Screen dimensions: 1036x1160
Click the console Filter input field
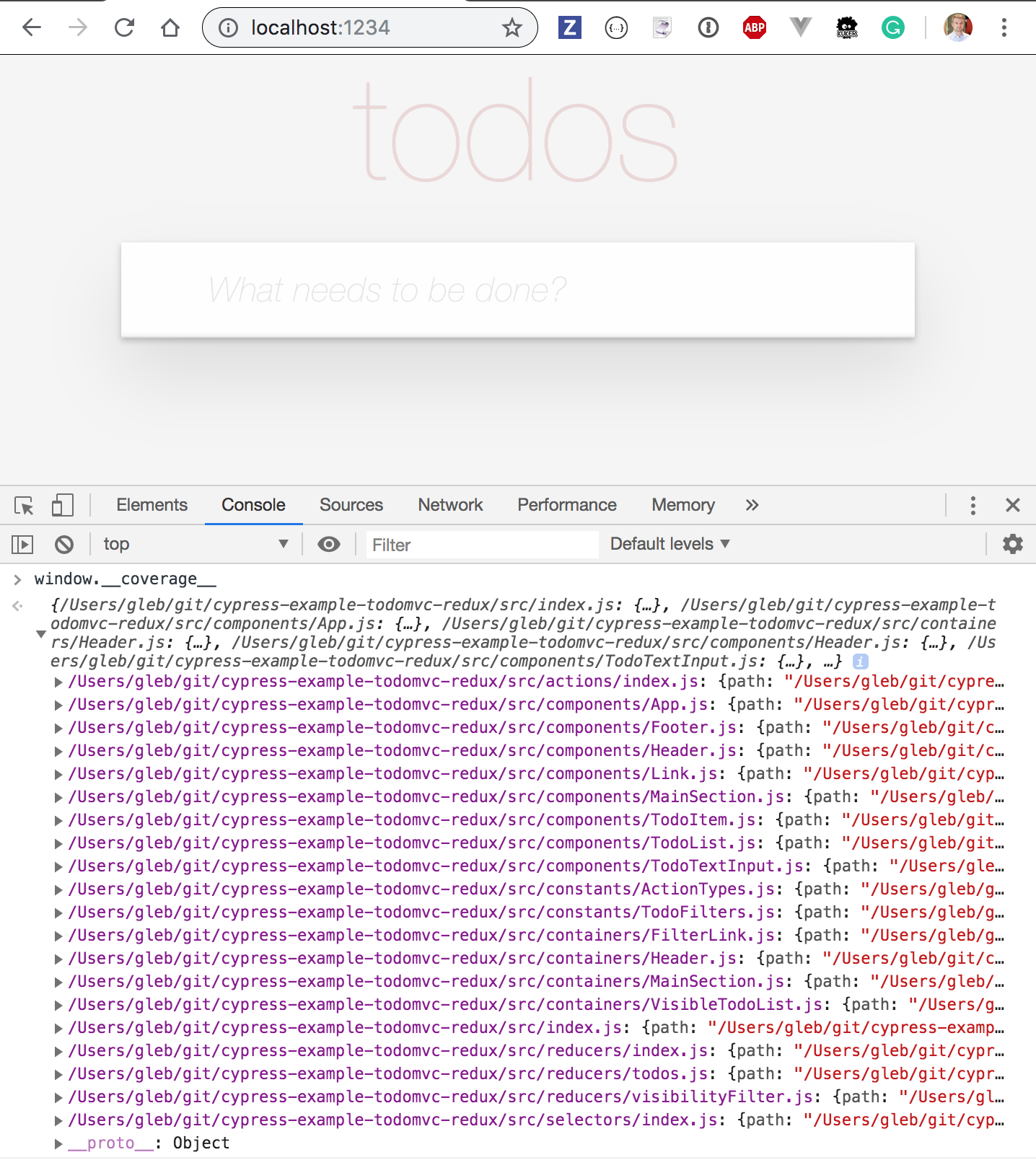[482, 545]
